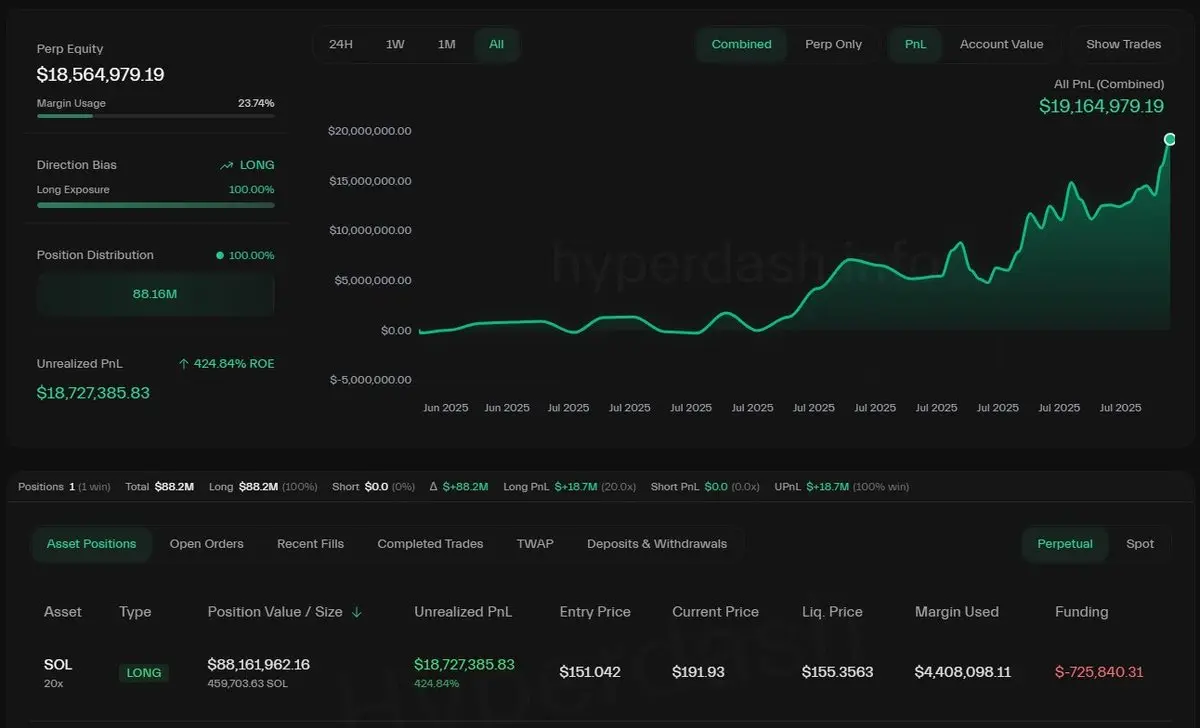
Task: Select the 1W time range
Action: click(x=395, y=45)
